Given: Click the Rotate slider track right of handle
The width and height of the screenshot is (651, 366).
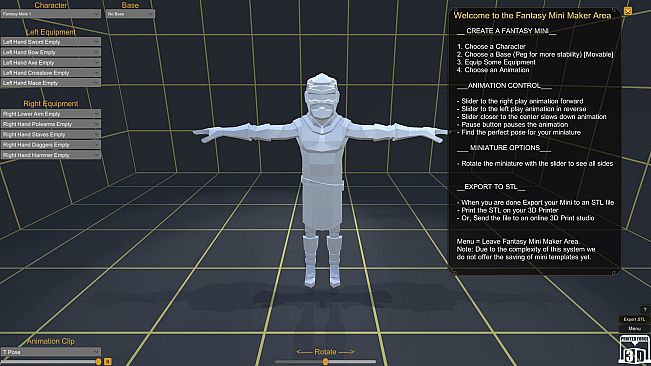Looking at the screenshot, I should click(x=352, y=362).
